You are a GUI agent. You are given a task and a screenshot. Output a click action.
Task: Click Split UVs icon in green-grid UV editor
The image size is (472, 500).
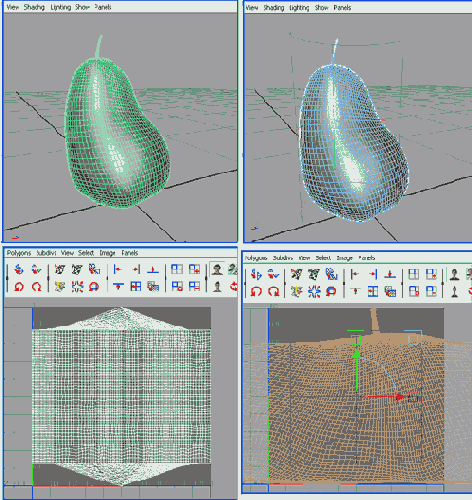60,286
